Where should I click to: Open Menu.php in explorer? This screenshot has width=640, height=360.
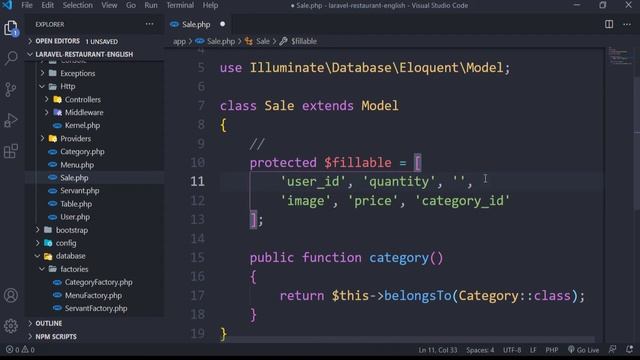point(77,165)
